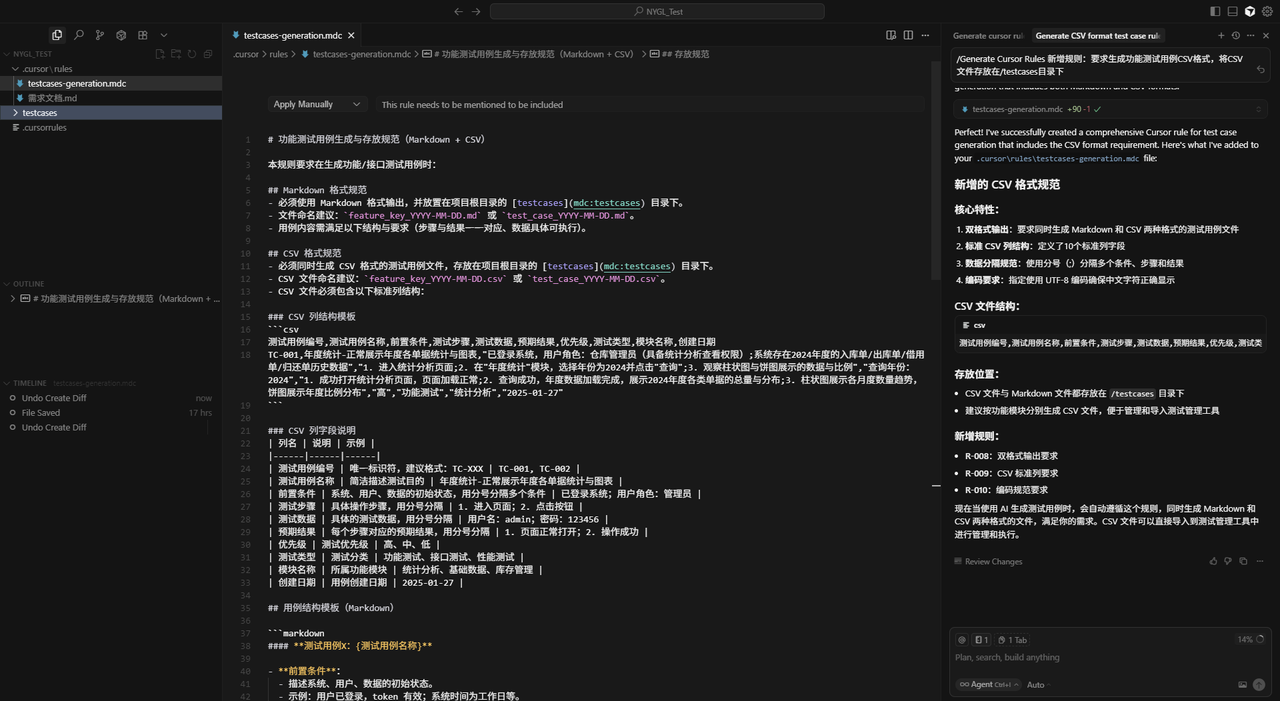Revert the submitted chat message arrow

1260,70
